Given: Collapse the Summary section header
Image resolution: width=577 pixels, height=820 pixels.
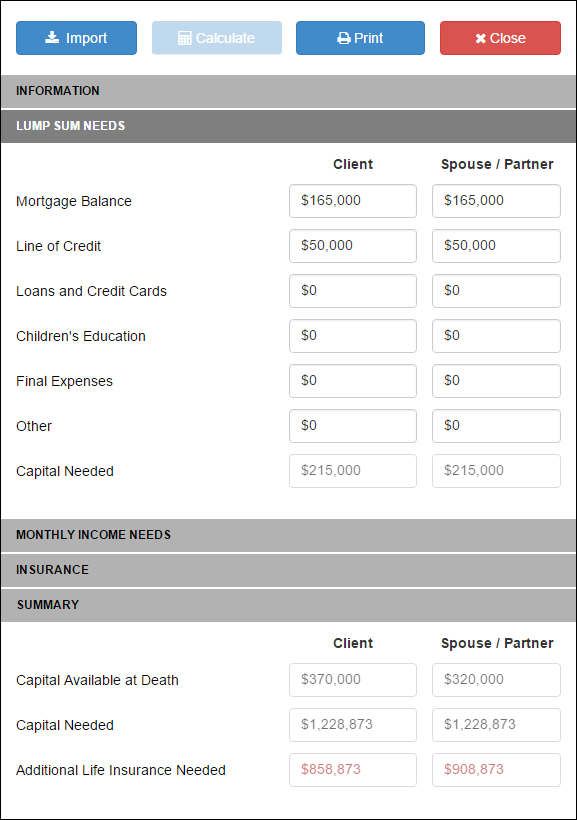Looking at the screenshot, I should click(288, 605).
